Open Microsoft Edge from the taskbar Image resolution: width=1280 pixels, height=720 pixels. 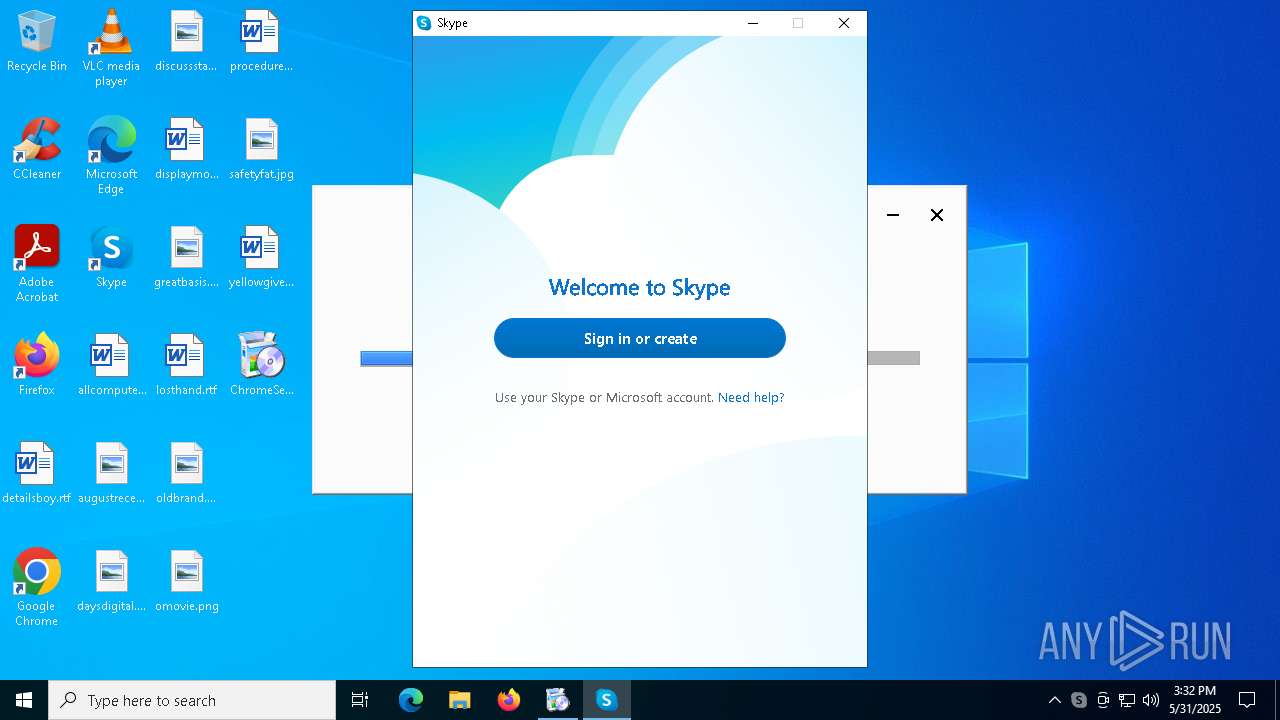[411, 700]
